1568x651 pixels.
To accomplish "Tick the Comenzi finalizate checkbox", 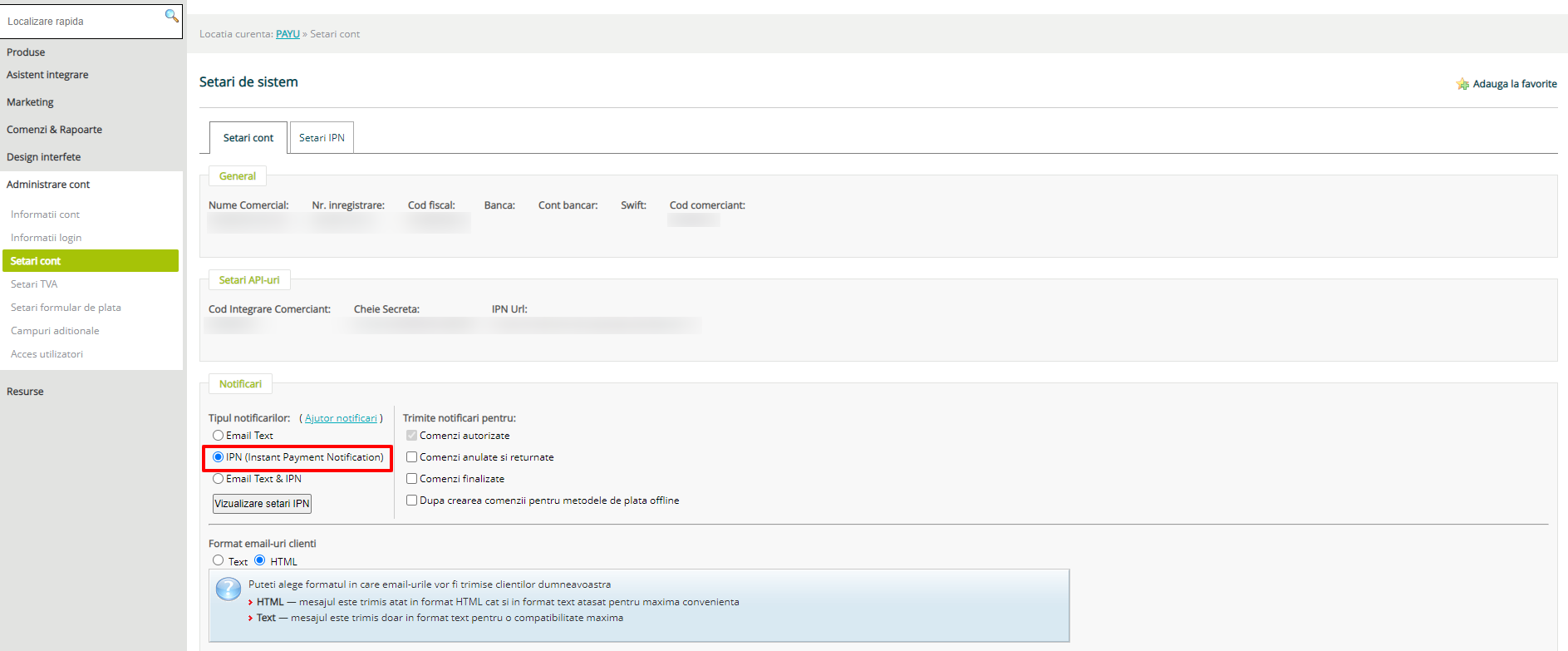I will (411, 479).
